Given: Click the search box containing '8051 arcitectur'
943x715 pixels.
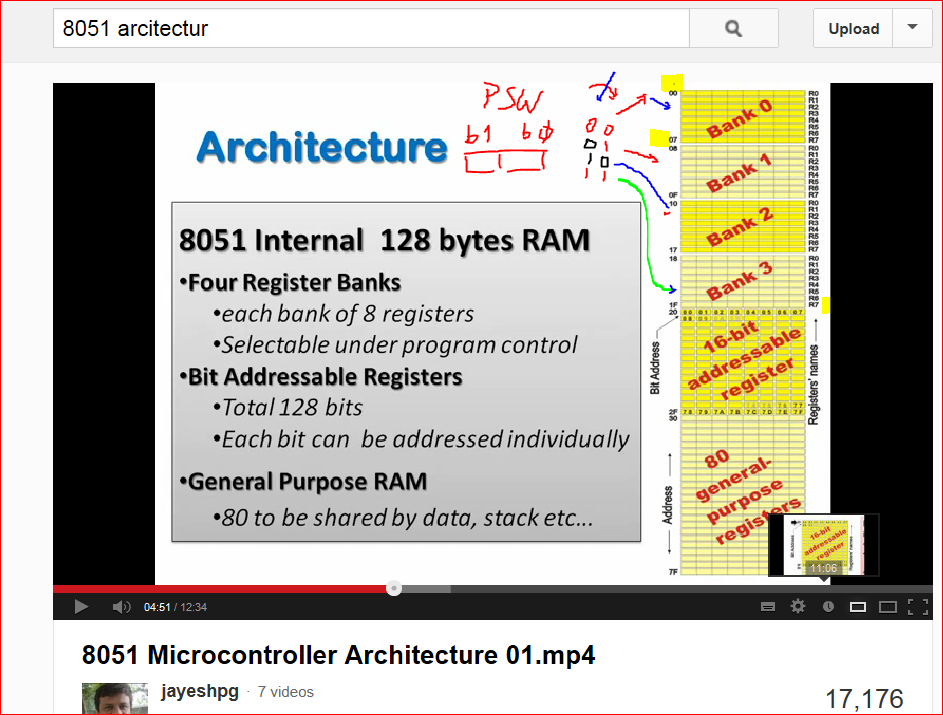Looking at the screenshot, I should point(371,28).
